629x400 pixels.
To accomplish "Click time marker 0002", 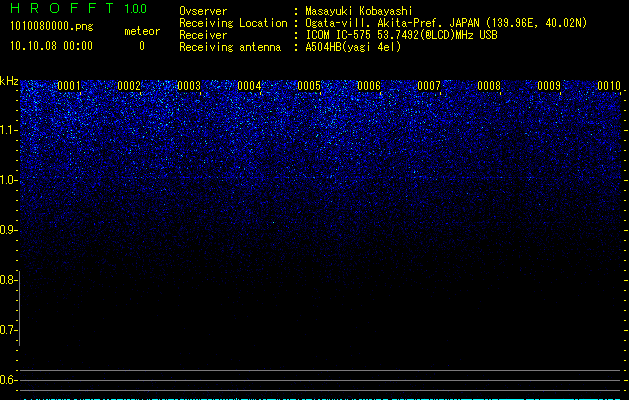I will click(129, 86).
